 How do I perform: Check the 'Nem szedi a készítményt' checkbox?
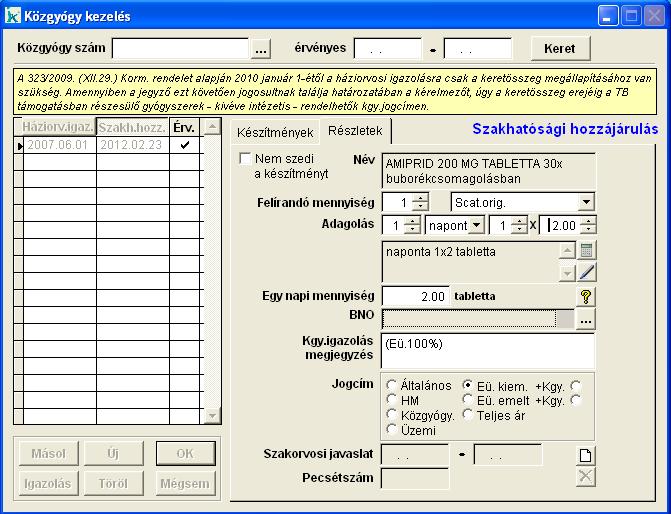(x=246, y=159)
